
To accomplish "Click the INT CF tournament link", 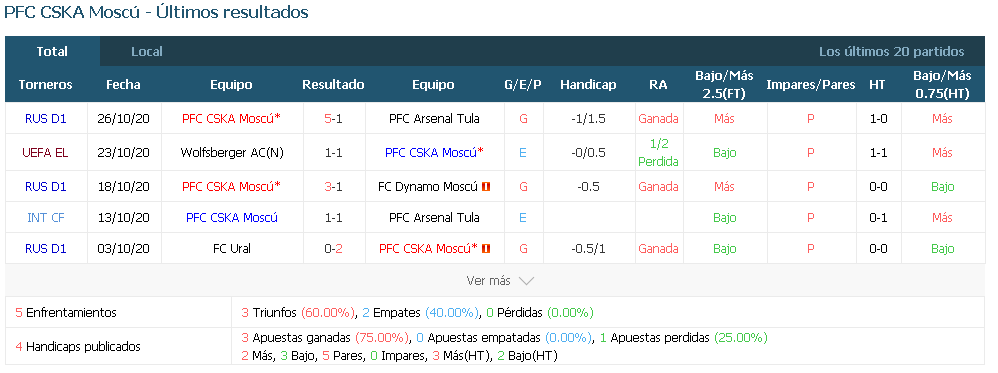I will click(46, 218).
